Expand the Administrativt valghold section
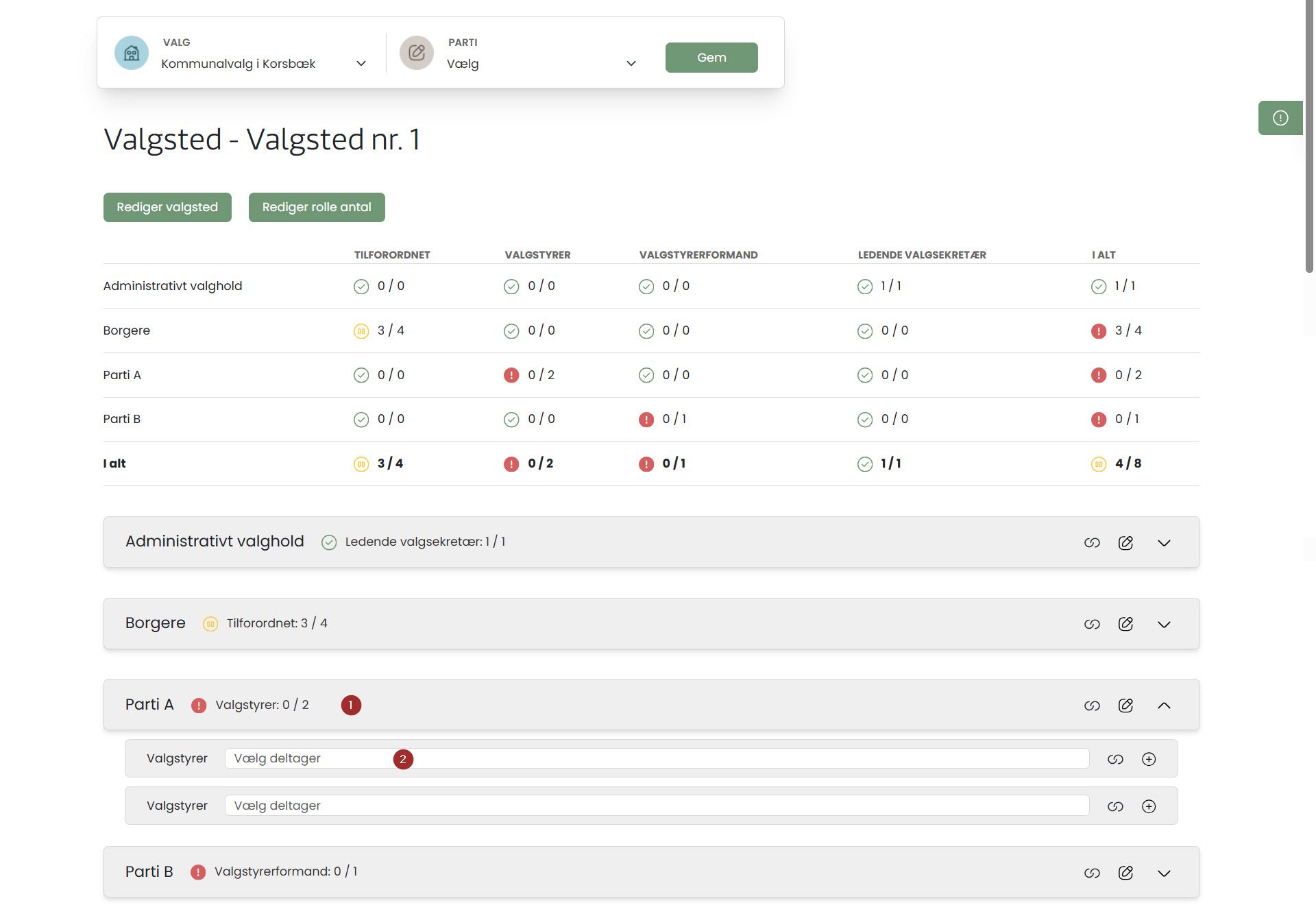This screenshot has width=1316, height=916. coord(1164,542)
